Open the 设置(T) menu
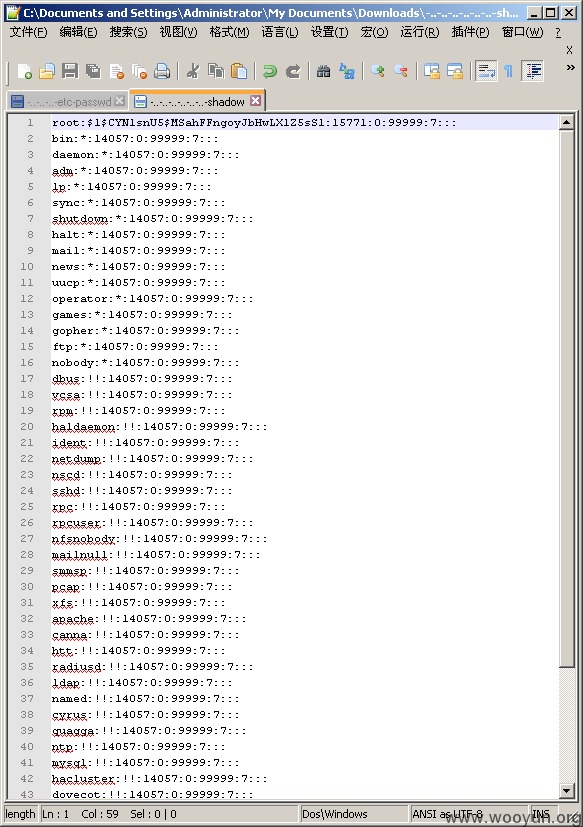The height and width of the screenshot is (827, 583). point(329,32)
